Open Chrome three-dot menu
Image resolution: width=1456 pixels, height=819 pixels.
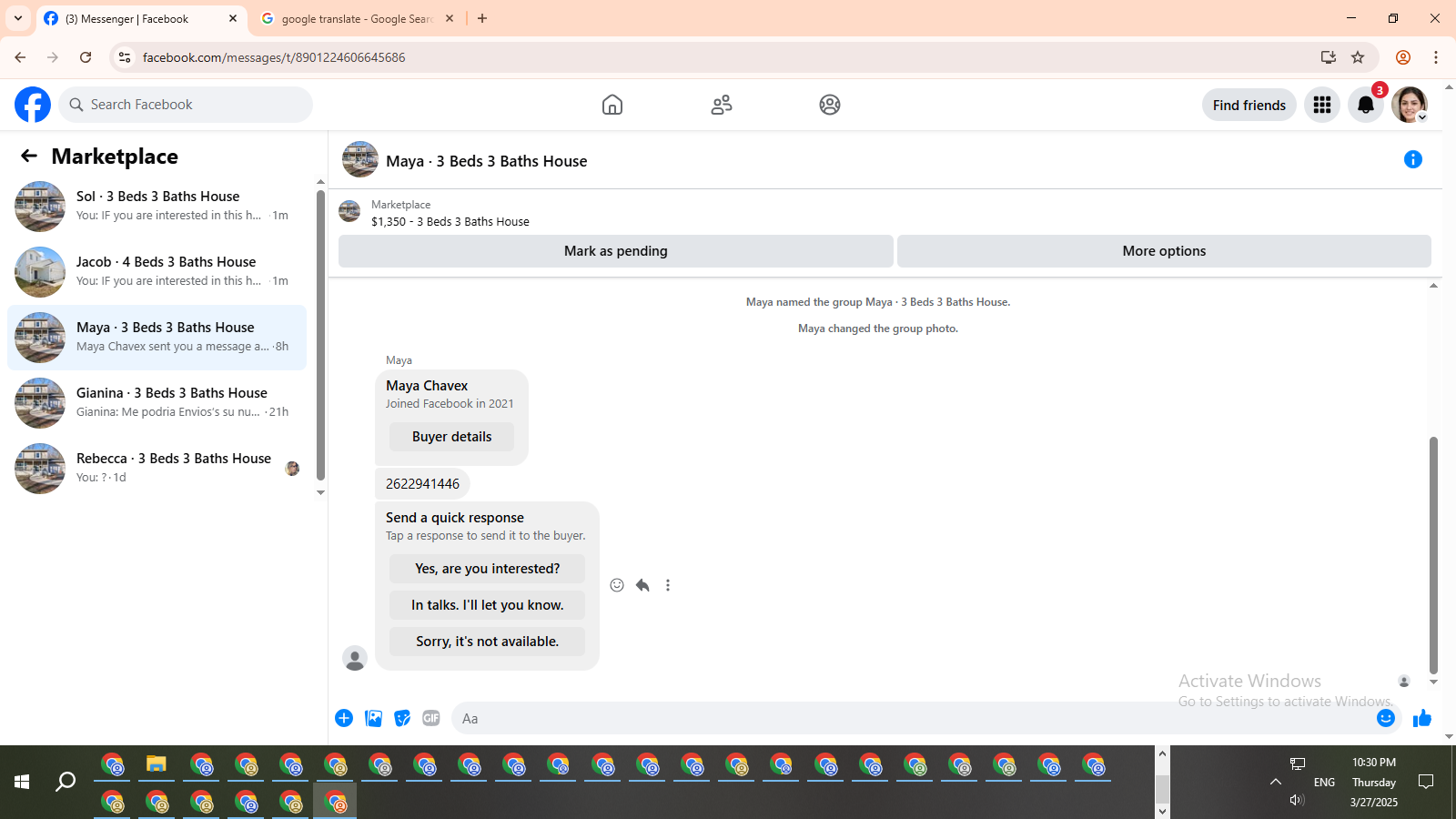pyautogui.click(x=1436, y=57)
